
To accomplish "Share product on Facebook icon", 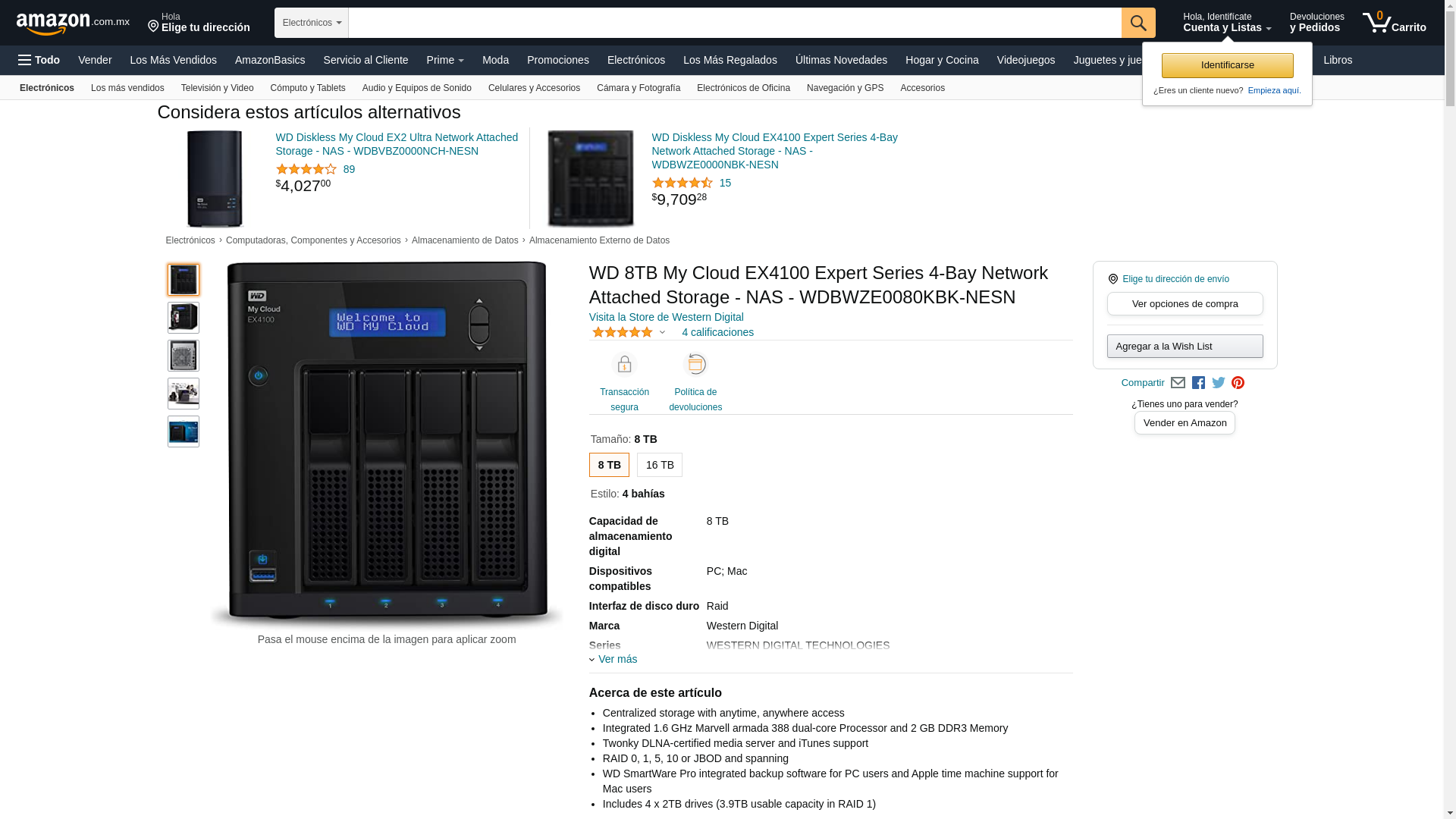I will point(1198,383).
